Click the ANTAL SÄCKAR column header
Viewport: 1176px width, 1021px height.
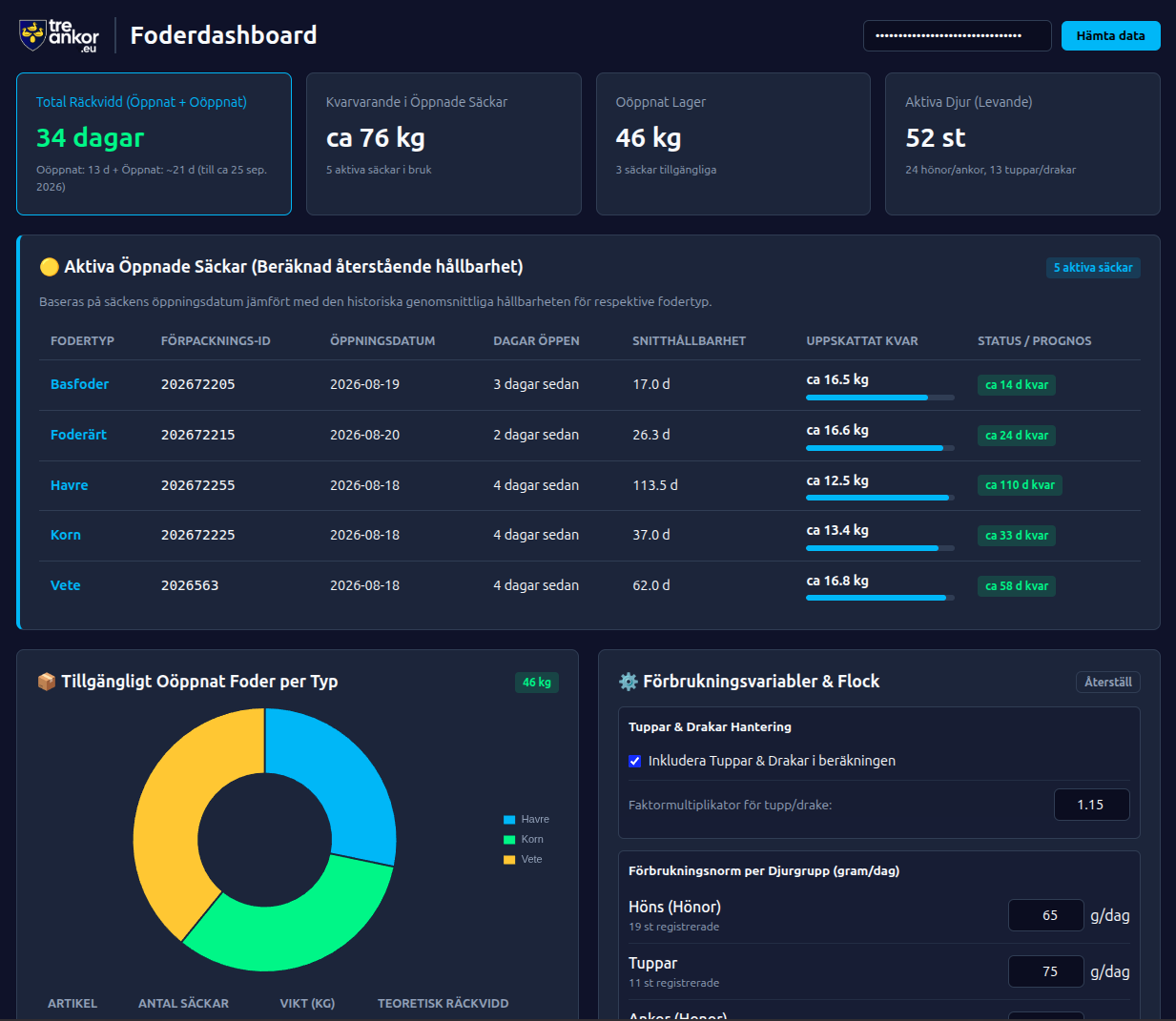pos(183,1003)
